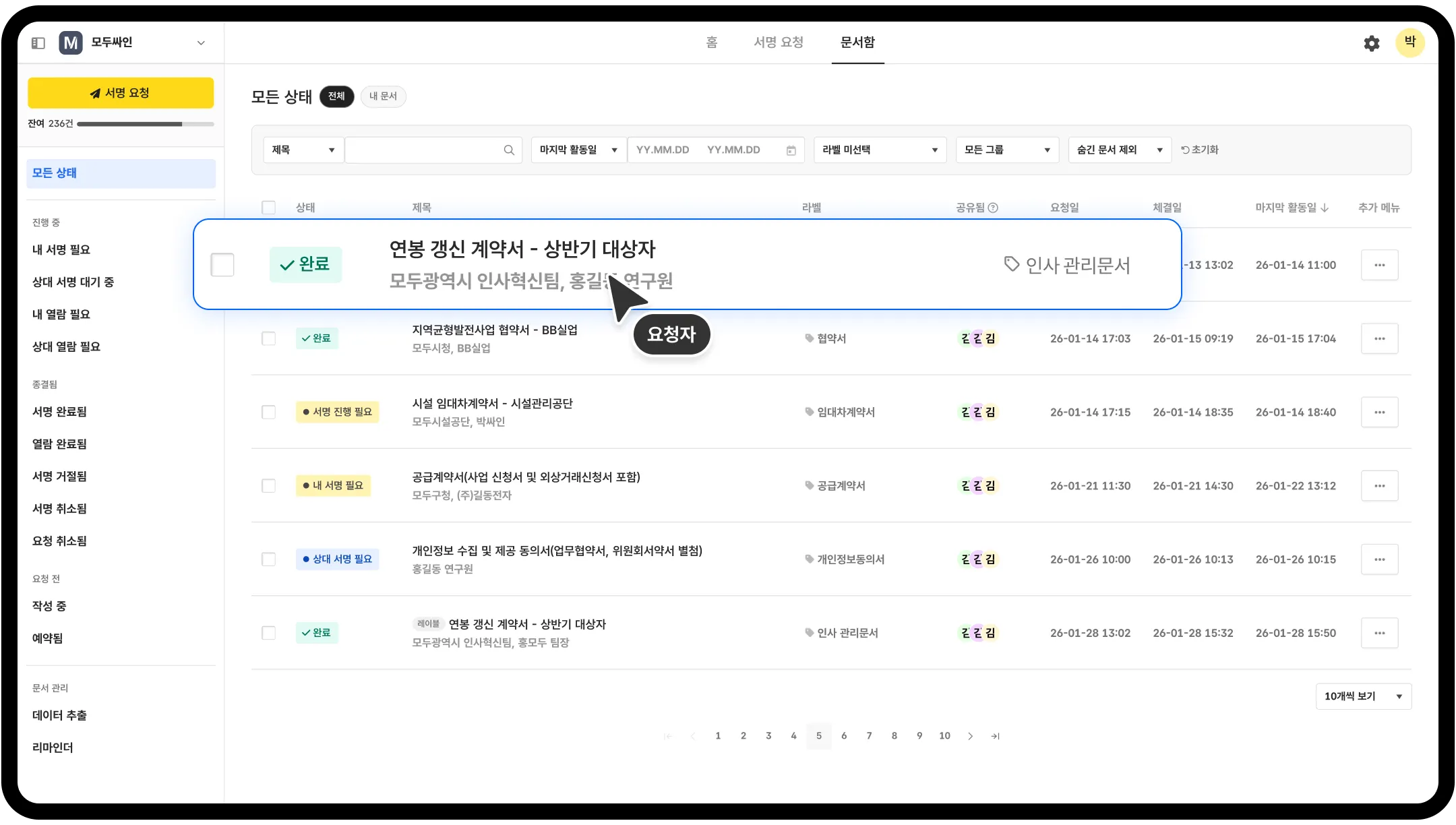Click the 박 profile avatar
Screen dimensions: 1456x825
(1410, 42)
